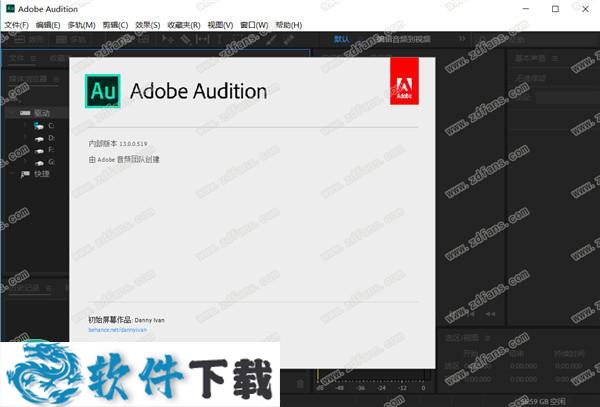Image resolution: width=600 pixels, height=407 pixels.
Task: Click the Au logo in about dialog
Action: 103,91
